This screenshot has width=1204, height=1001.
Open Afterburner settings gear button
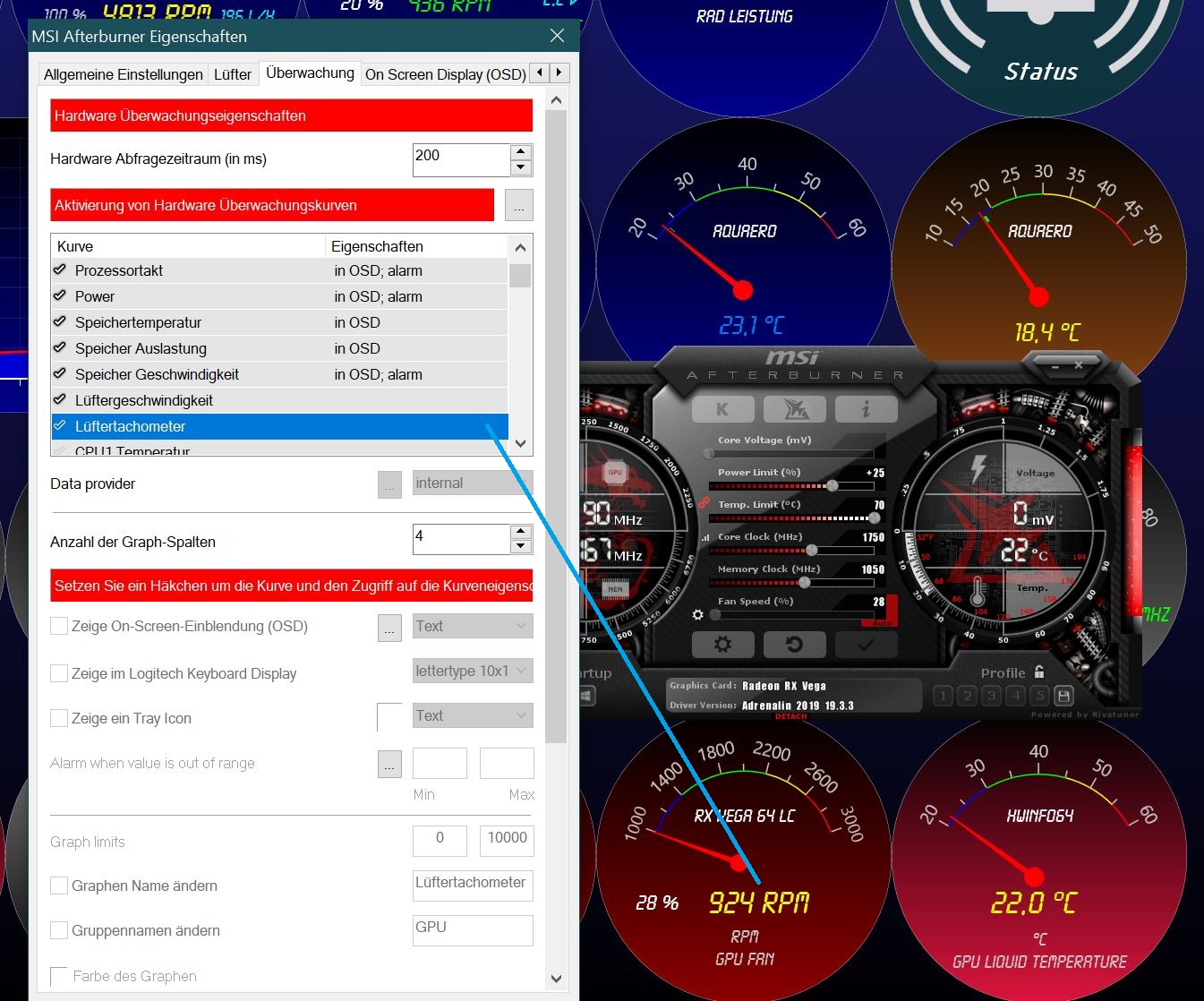tap(722, 644)
